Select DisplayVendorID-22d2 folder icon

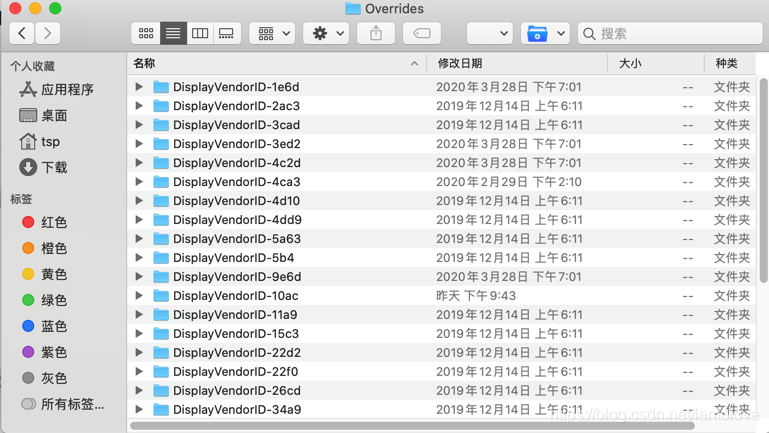click(x=161, y=353)
